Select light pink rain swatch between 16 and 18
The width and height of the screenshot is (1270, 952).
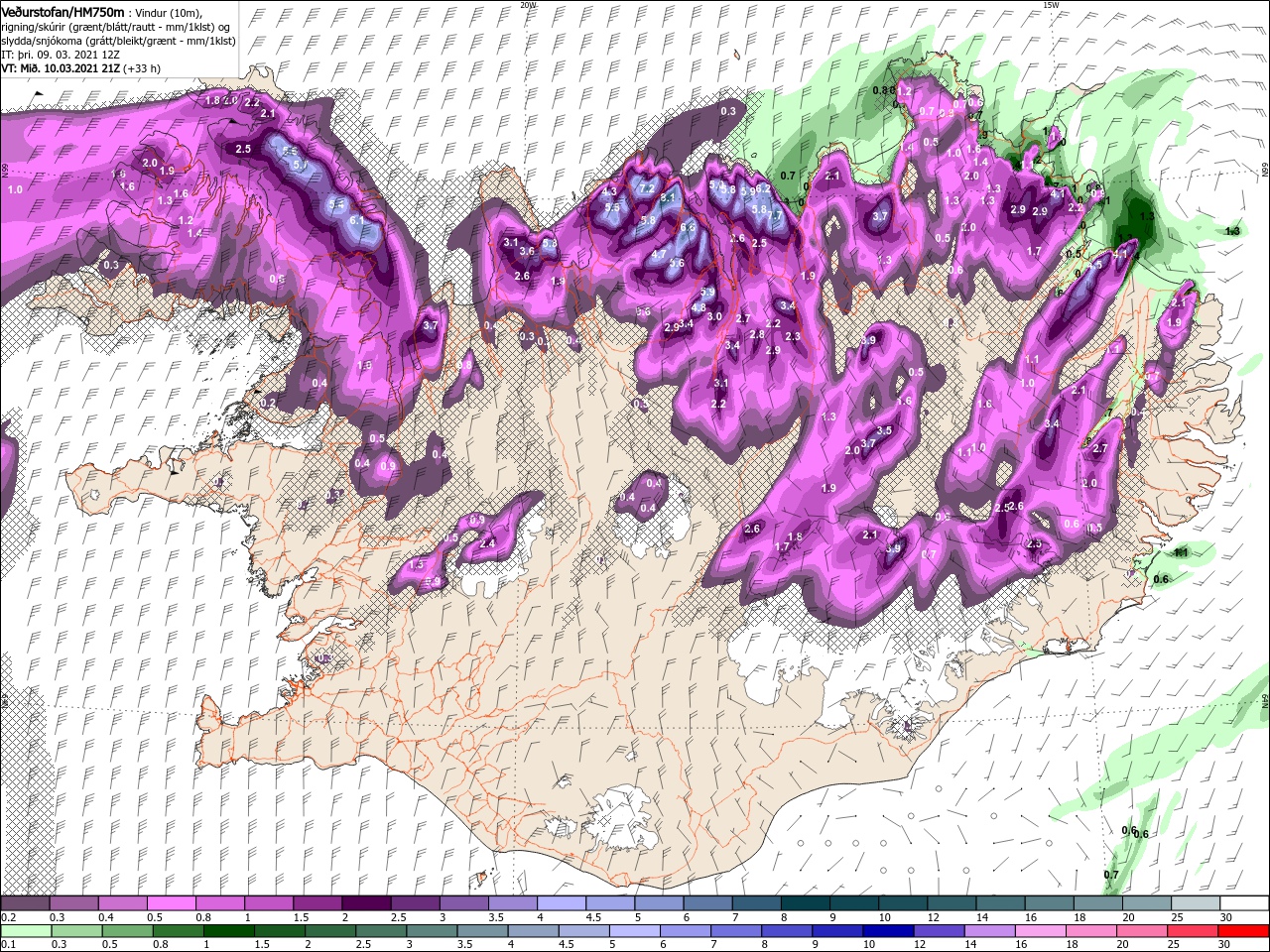tap(1040, 930)
